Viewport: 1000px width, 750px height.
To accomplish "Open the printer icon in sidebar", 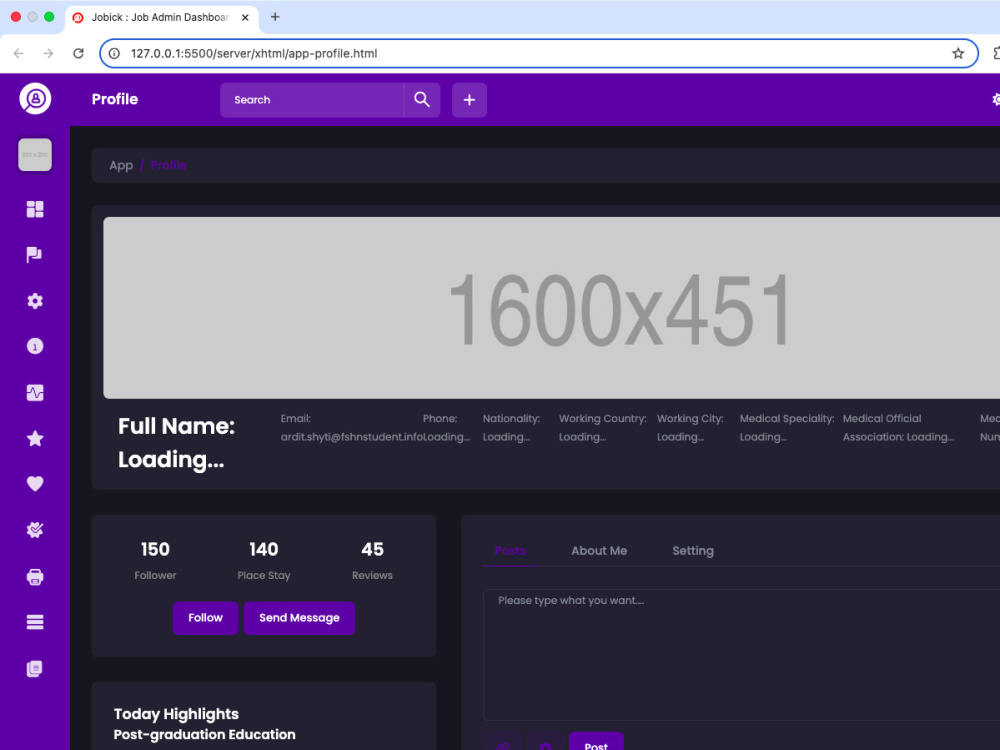I will 35,577.
